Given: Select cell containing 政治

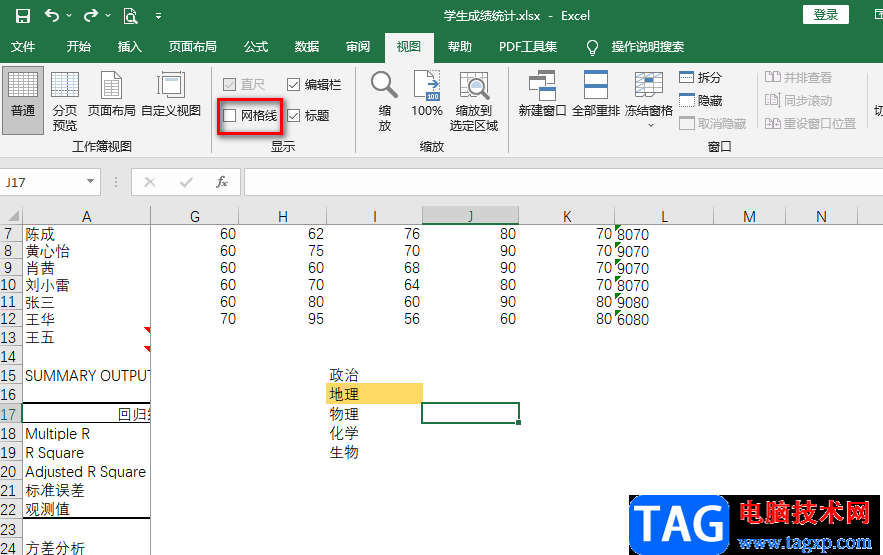Looking at the screenshot, I should (374, 375).
